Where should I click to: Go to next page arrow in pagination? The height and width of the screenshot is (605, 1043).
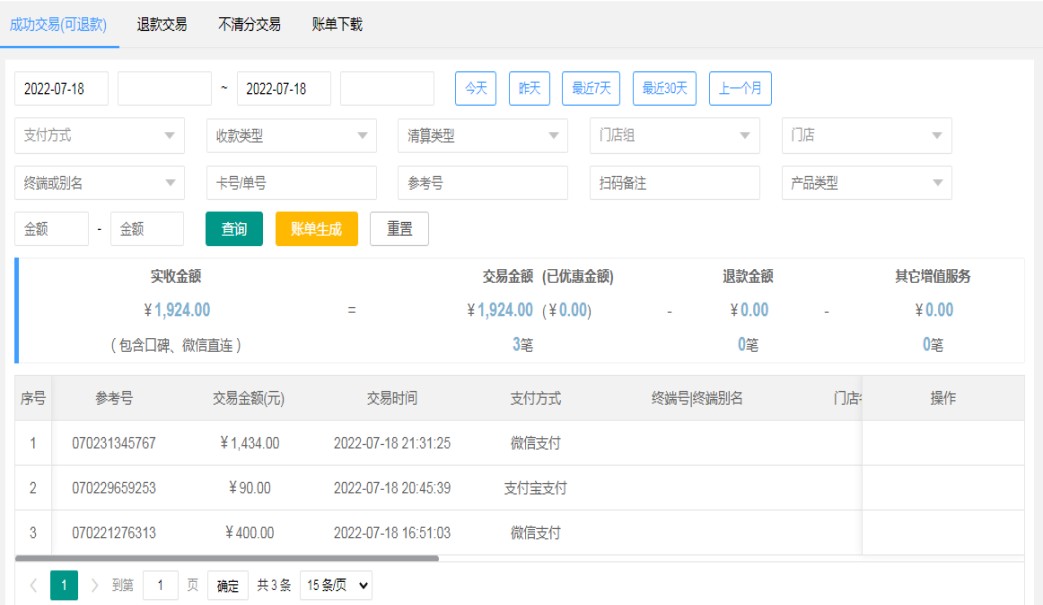coord(95,586)
